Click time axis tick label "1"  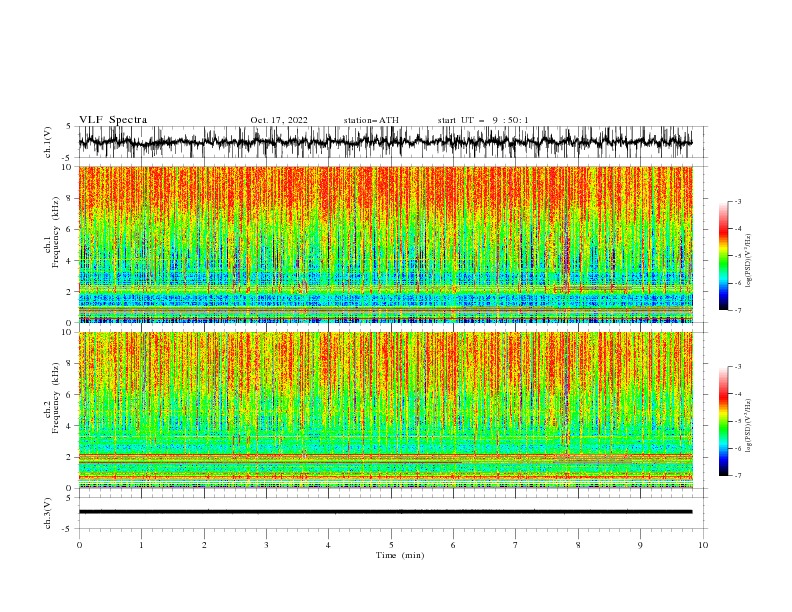141,545
